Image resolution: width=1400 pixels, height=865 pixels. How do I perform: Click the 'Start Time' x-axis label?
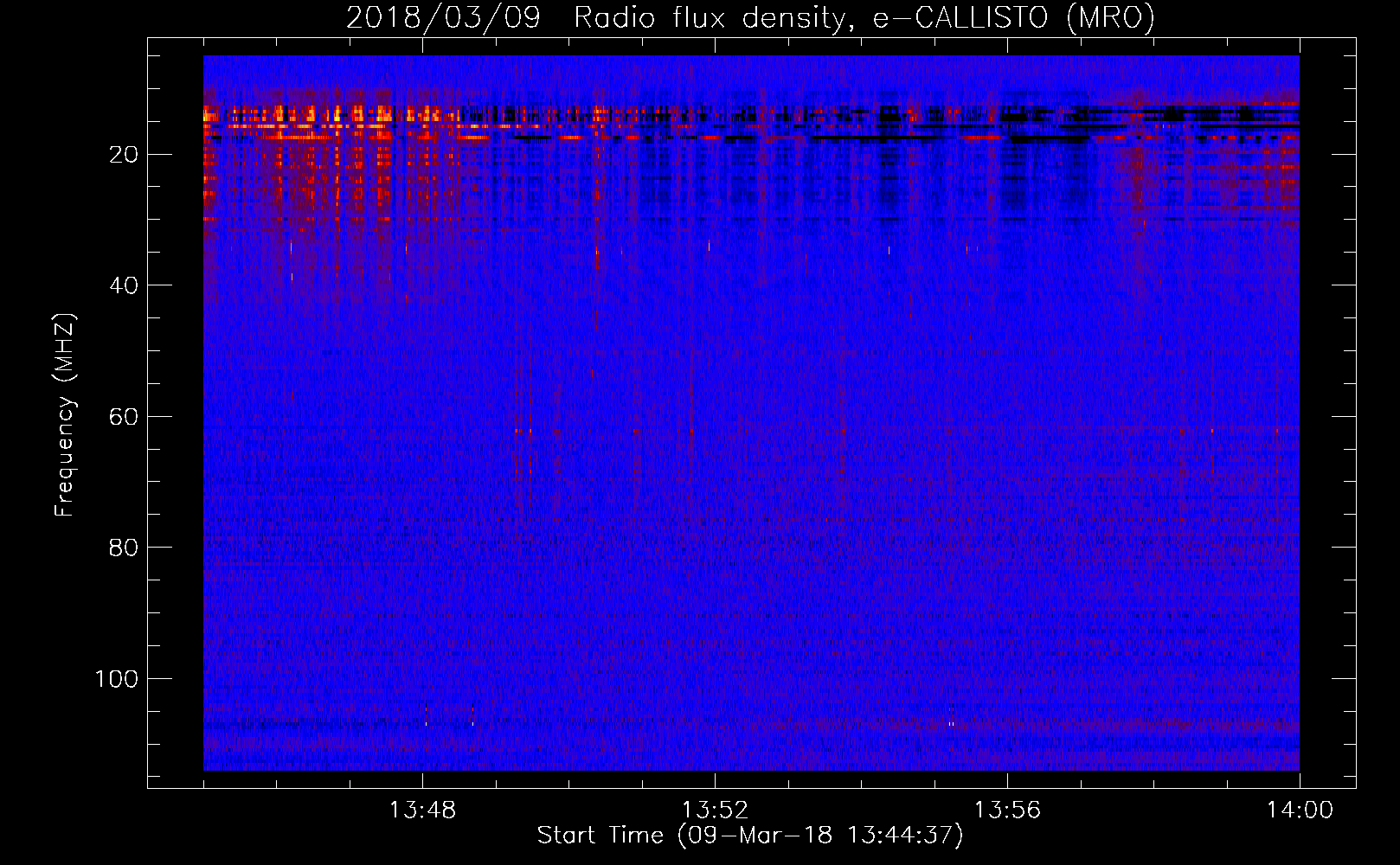[x=600, y=836]
